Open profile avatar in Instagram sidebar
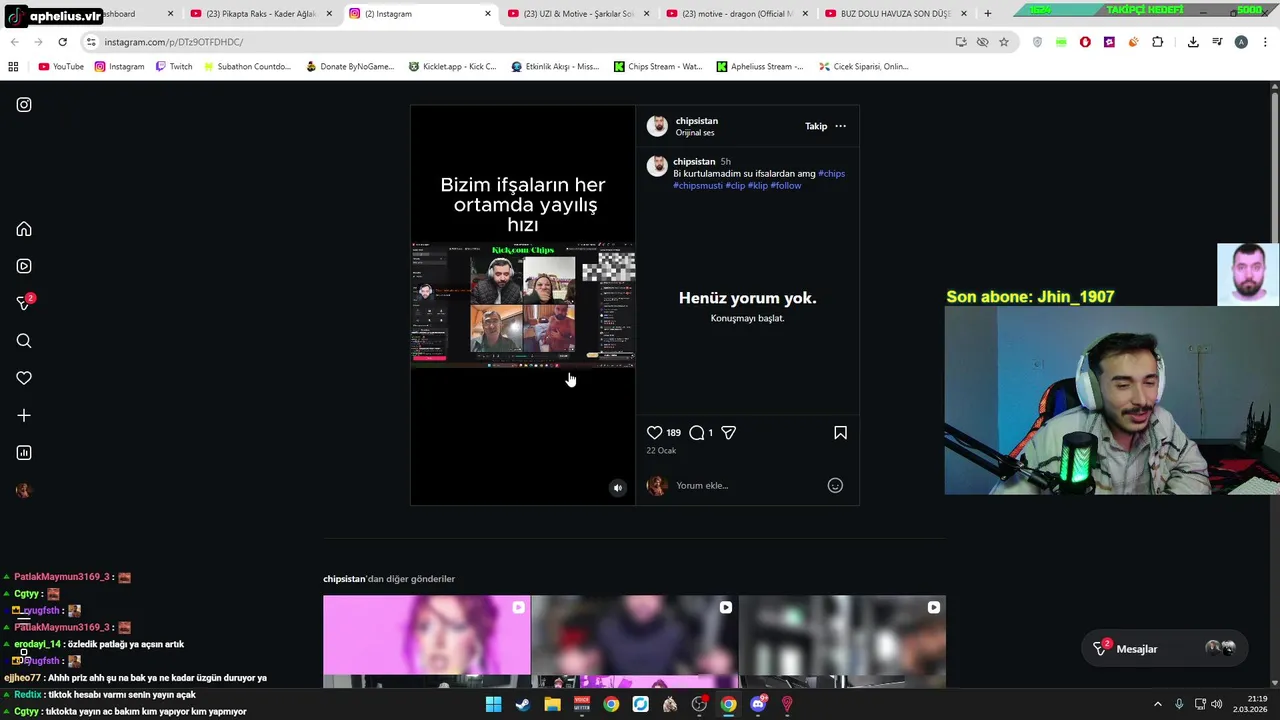Viewport: 1280px width, 720px height. pos(24,490)
